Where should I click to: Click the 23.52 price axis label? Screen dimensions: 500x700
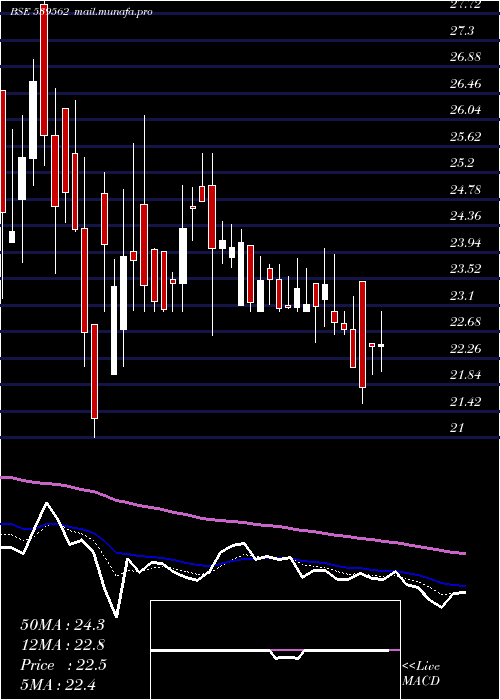point(466,269)
